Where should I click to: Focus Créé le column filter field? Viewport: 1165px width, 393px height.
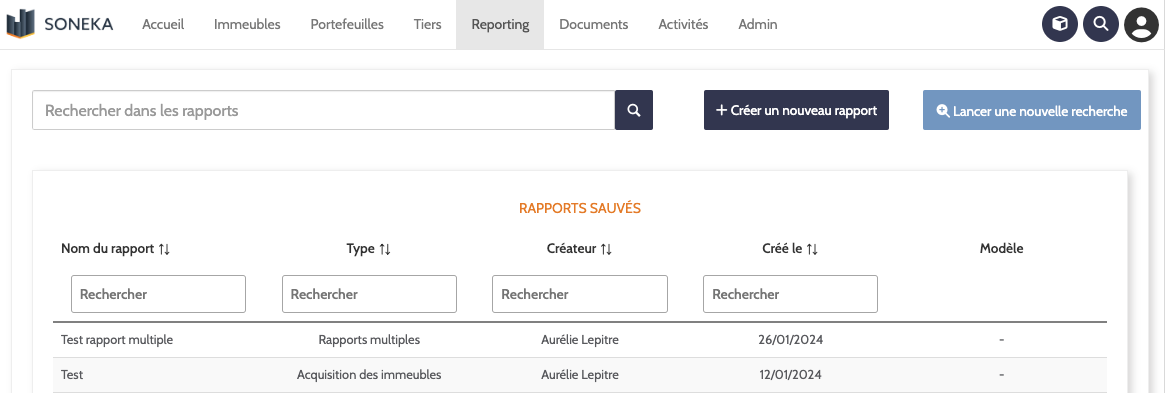pos(791,294)
